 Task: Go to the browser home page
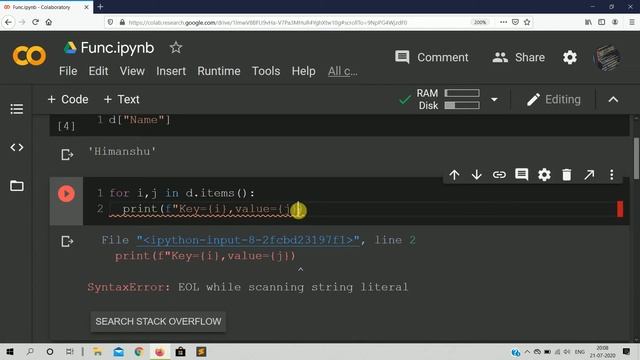click(49, 22)
